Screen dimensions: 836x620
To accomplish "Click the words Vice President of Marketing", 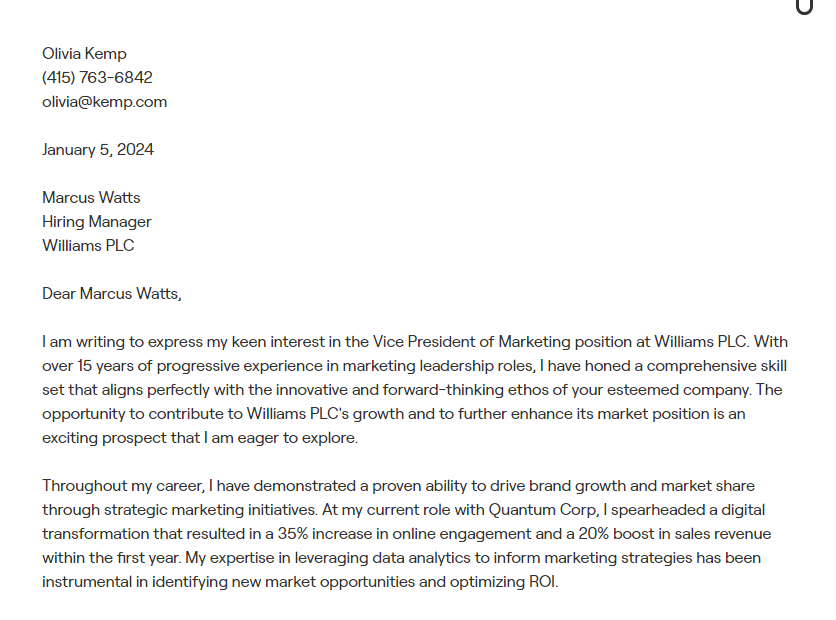I will [471, 342].
